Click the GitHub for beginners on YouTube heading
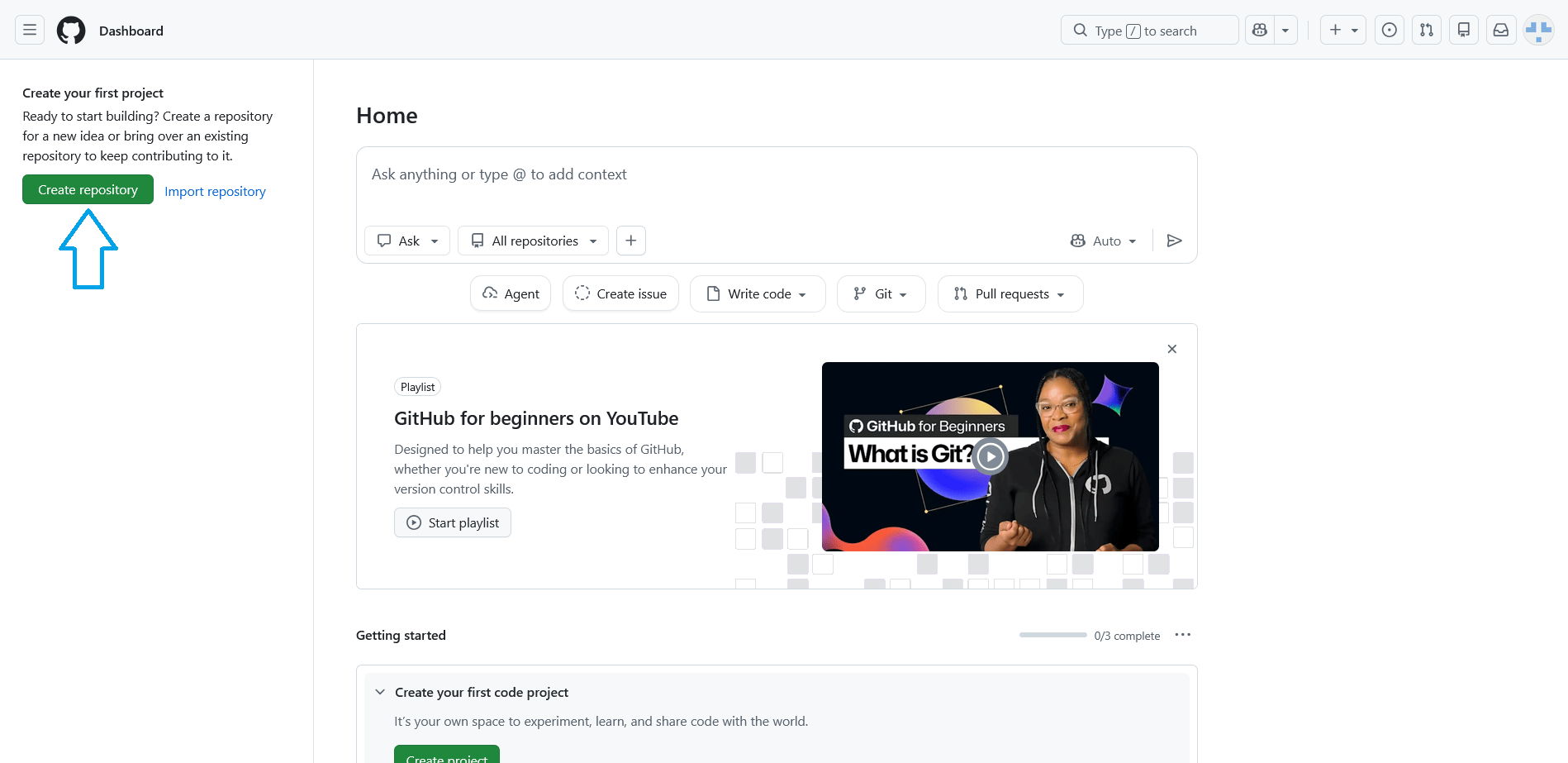 click(x=536, y=418)
